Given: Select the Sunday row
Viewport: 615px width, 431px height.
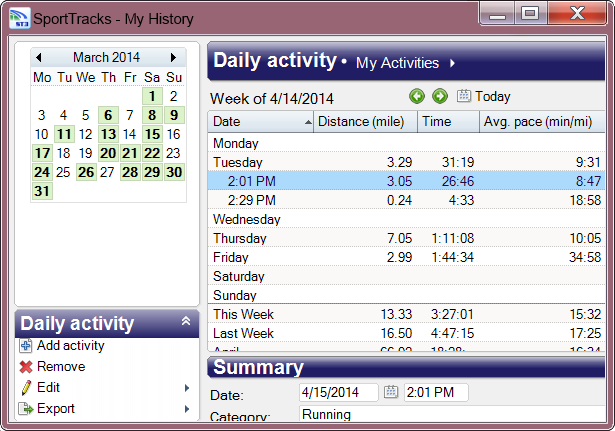Looking at the screenshot, I should pyautogui.click(x=406, y=295).
